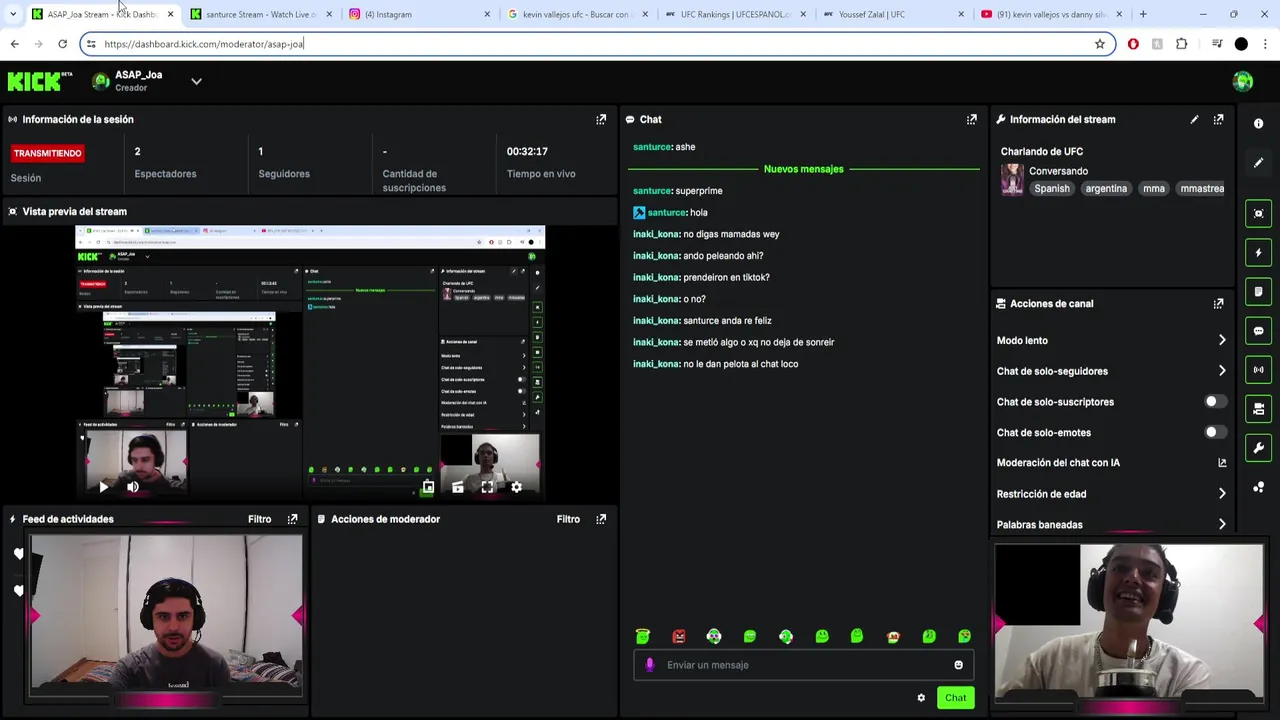Insert the angry red emote
1280x720 pixels.
[679, 636]
